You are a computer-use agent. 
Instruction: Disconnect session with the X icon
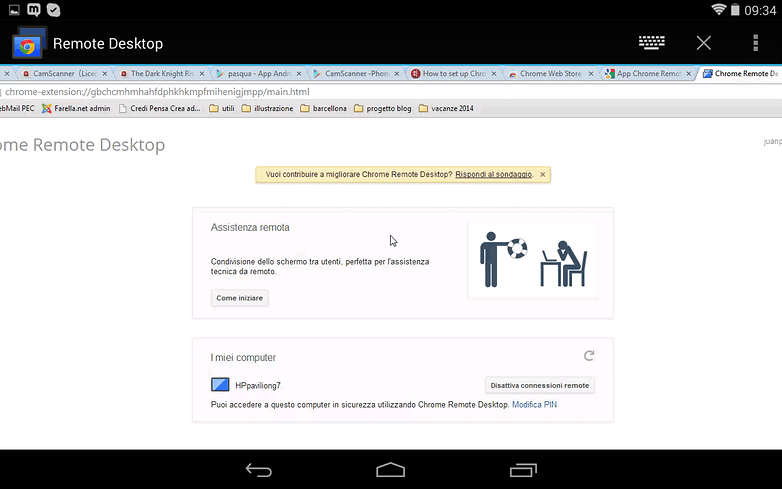point(704,43)
